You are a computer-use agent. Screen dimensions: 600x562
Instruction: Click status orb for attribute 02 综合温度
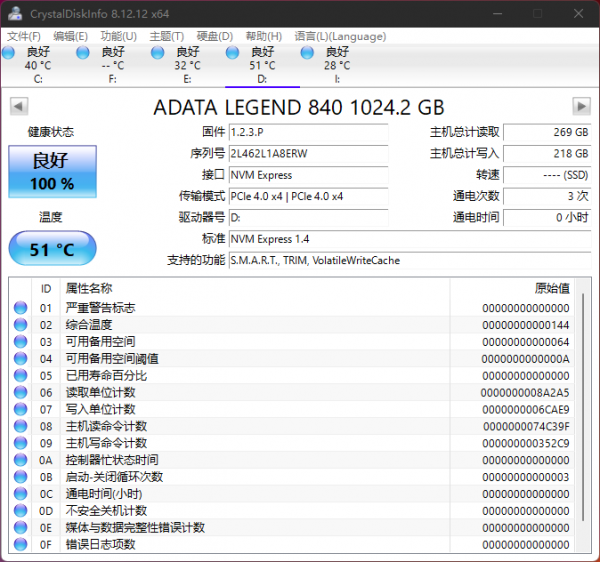pos(21,325)
